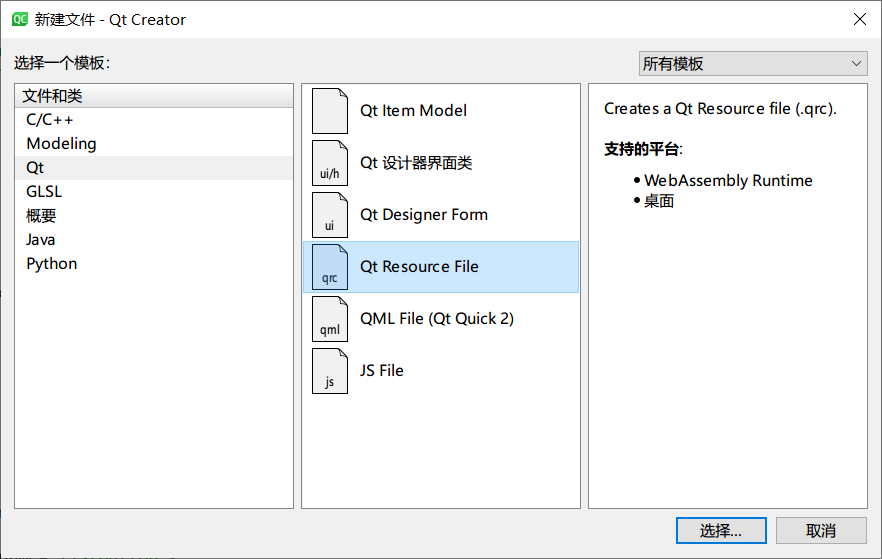This screenshot has height=559, width=882.
Task: Click the 文件和类 header
Action: [154, 96]
